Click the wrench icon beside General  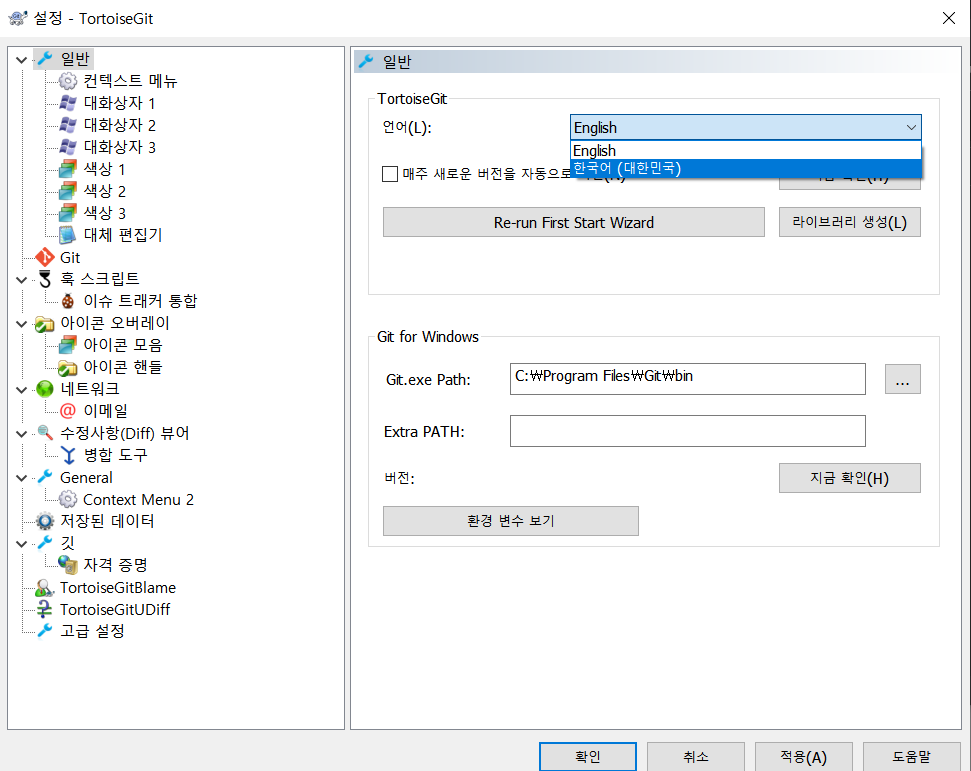(x=45, y=477)
